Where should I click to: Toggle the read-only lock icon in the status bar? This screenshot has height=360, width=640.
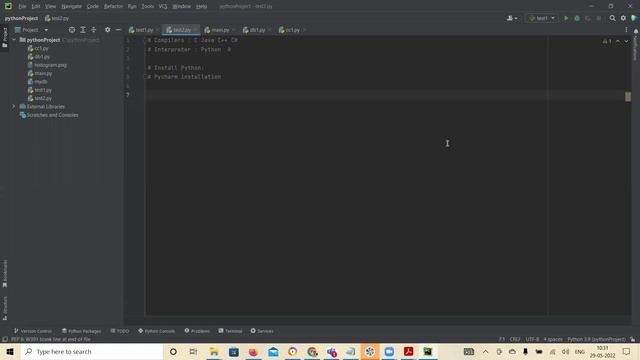point(632,339)
